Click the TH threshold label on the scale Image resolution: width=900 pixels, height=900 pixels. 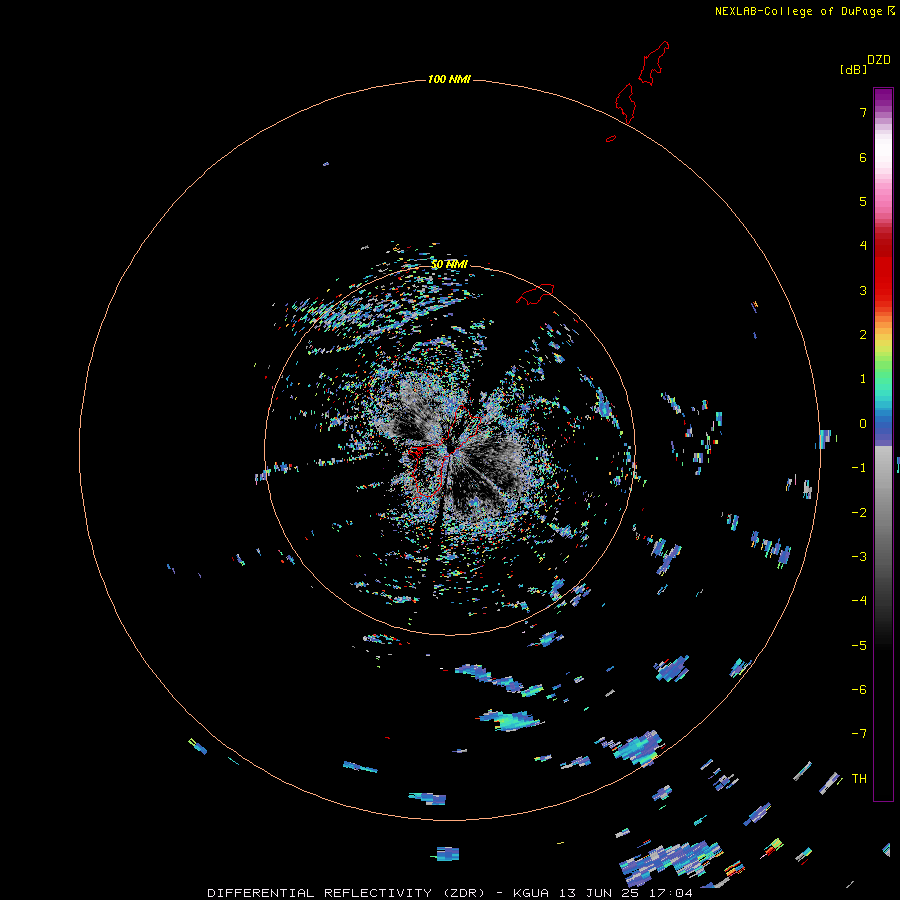click(x=859, y=779)
